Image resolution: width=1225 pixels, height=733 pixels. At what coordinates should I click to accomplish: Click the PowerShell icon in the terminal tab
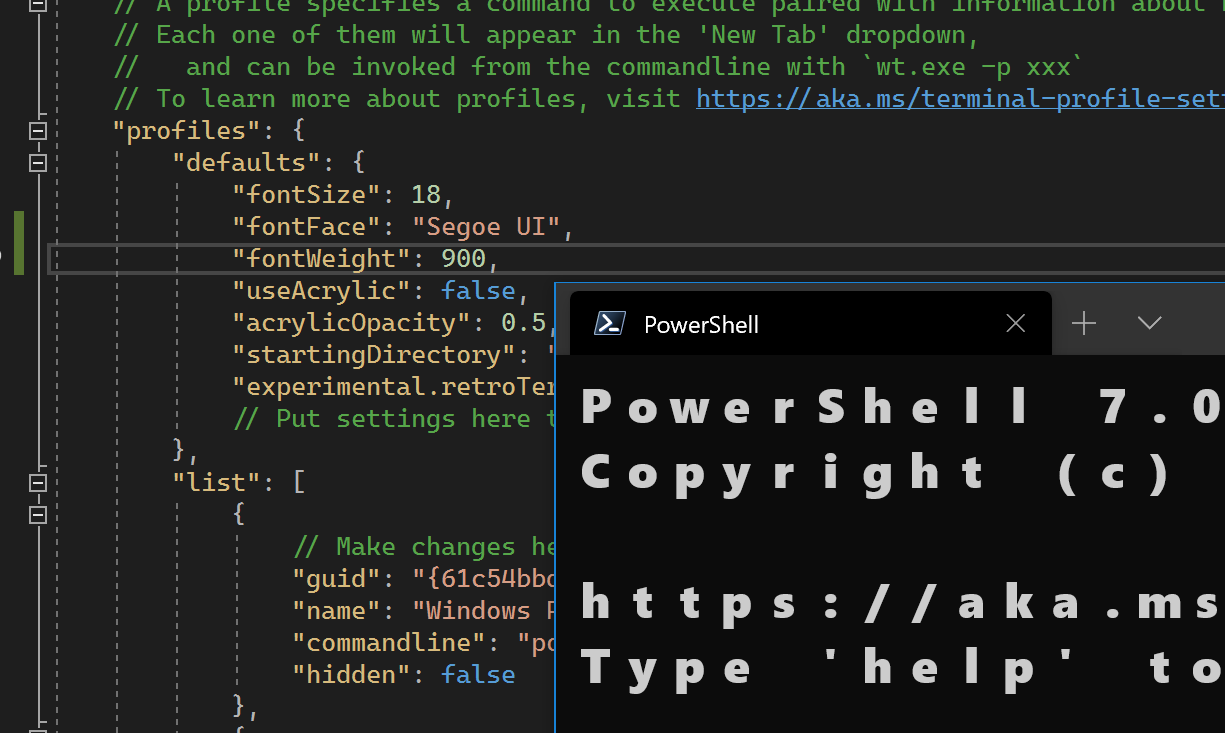tap(610, 324)
